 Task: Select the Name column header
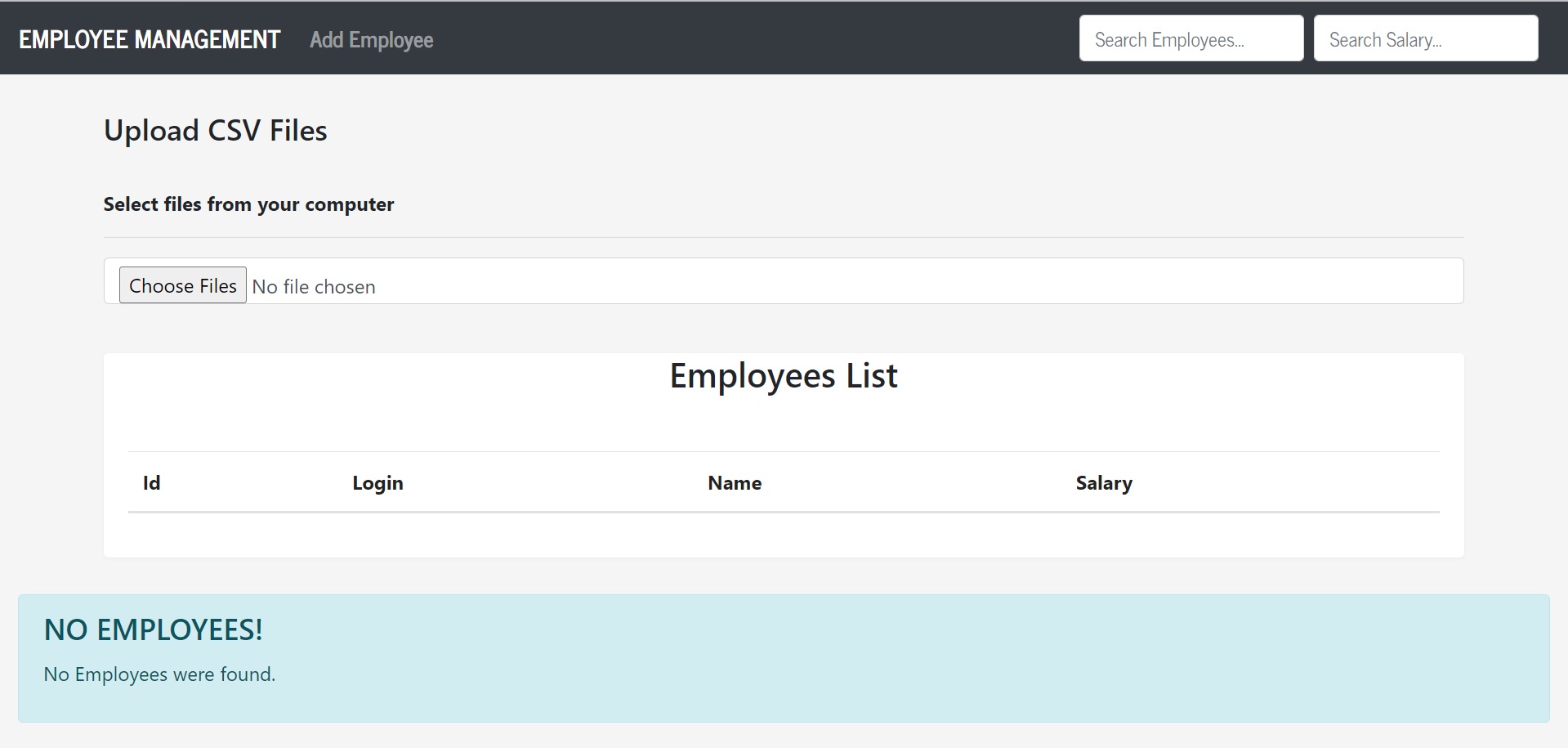click(734, 482)
